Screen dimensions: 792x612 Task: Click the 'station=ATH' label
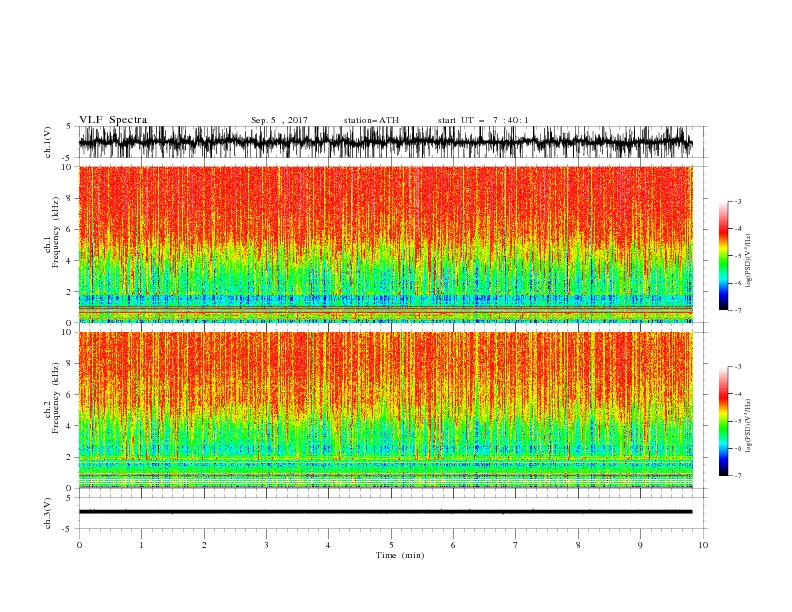tap(371, 120)
